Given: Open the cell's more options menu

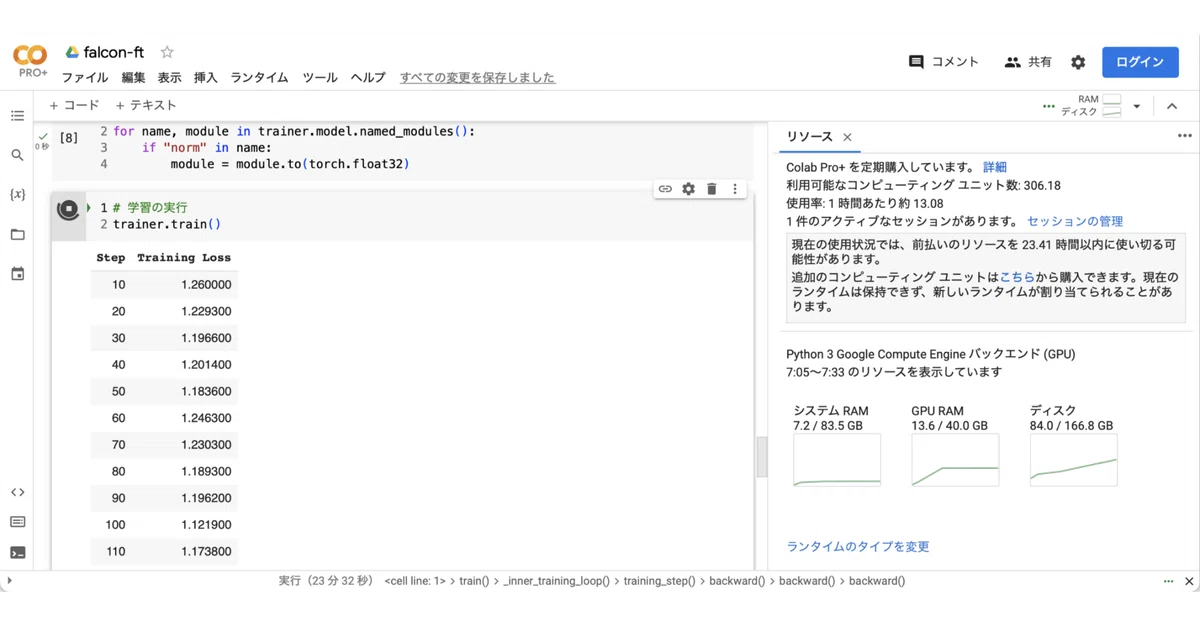Looking at the screenshot, I should pyautogui.click(x=735, y=189).
